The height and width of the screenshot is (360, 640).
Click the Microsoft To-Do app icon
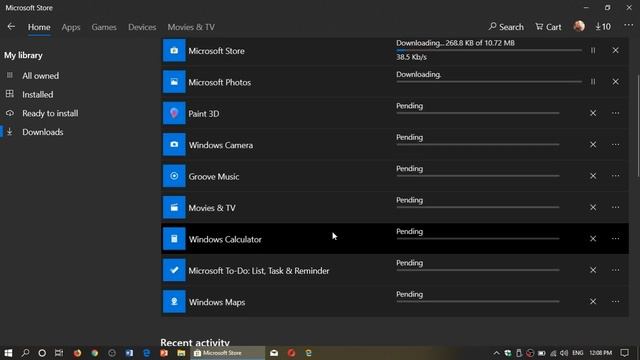pyautogui.click(x=174, y=270)
